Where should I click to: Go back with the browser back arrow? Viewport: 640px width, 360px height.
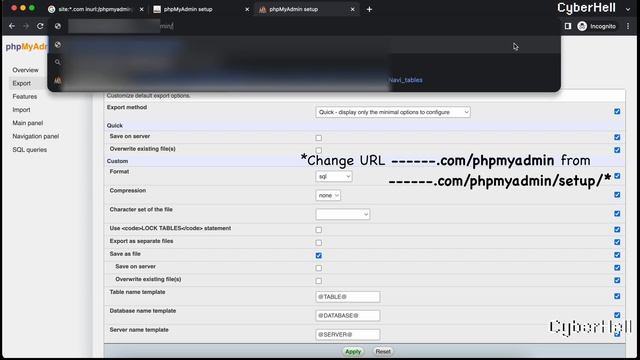(12, 26)
